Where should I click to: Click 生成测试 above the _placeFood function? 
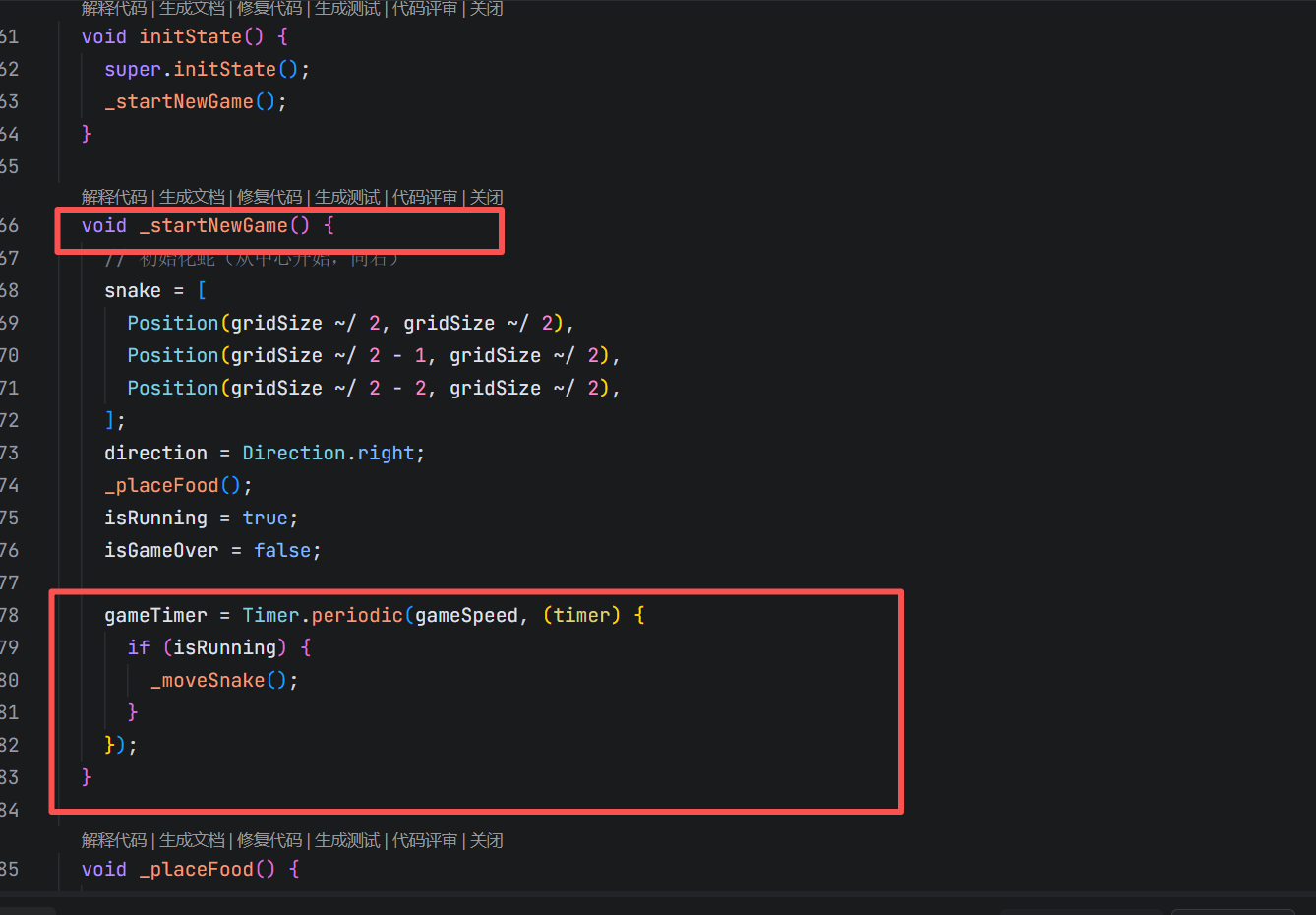pos(347,840)
